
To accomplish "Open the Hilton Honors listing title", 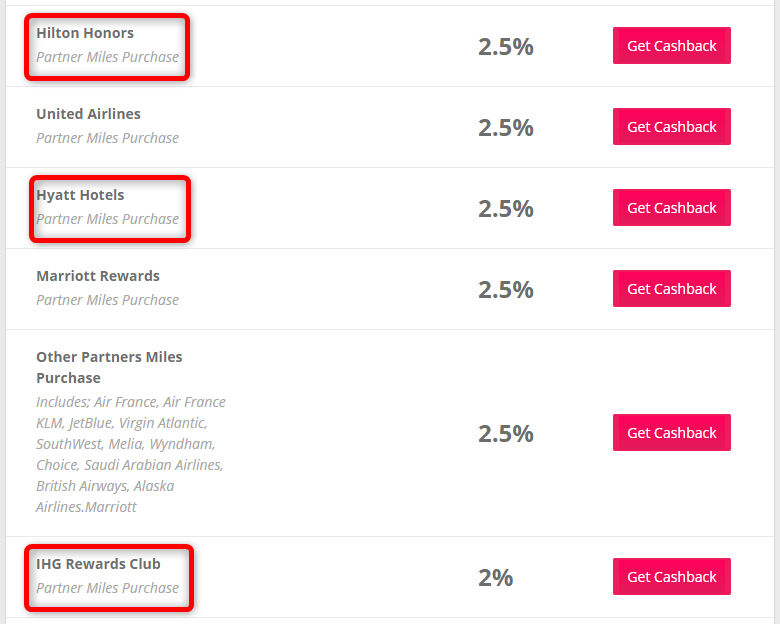I will [x=85, y=33].
